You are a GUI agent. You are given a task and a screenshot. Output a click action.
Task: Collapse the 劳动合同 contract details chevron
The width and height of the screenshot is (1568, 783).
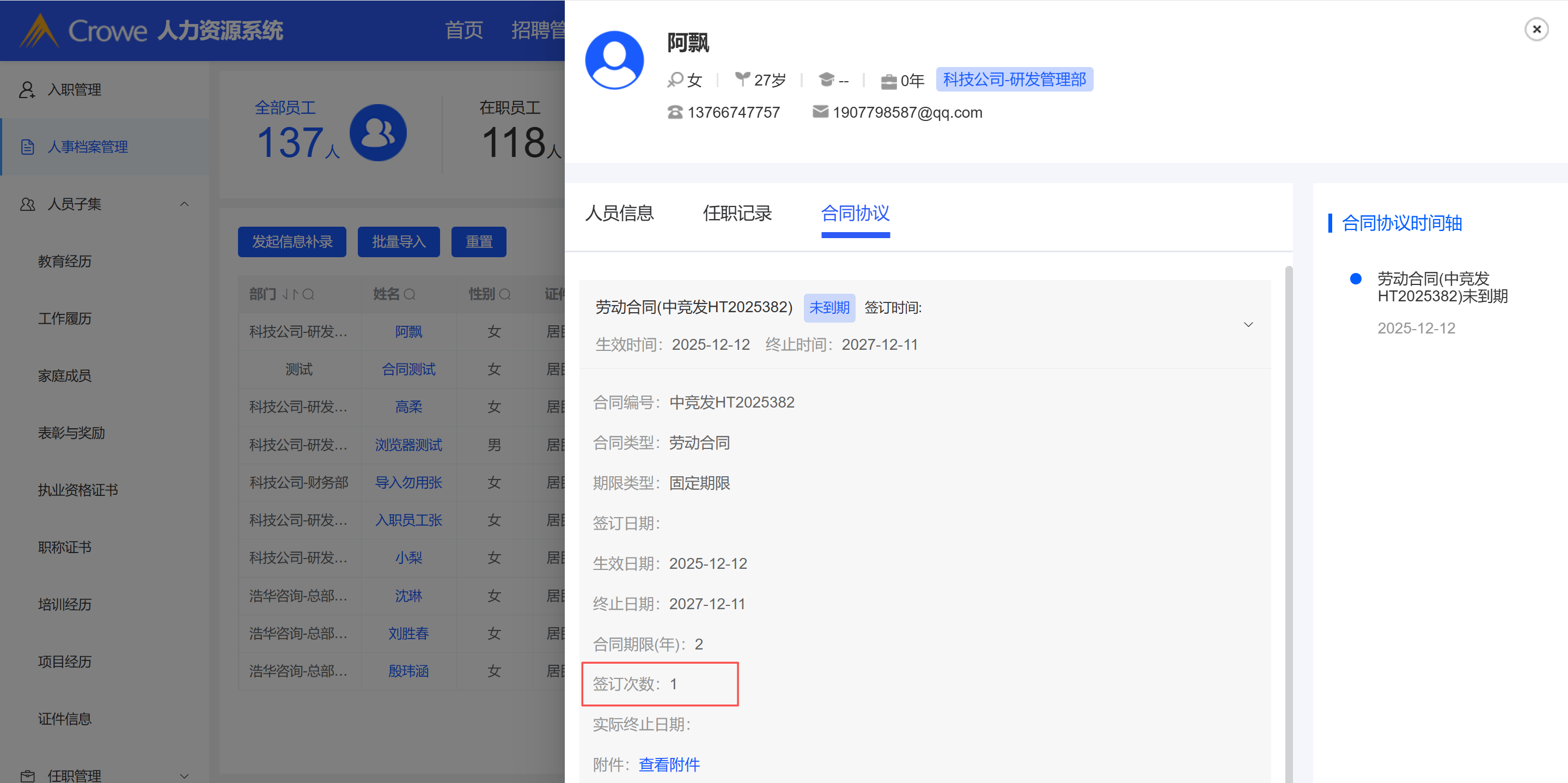point(1248,325)
